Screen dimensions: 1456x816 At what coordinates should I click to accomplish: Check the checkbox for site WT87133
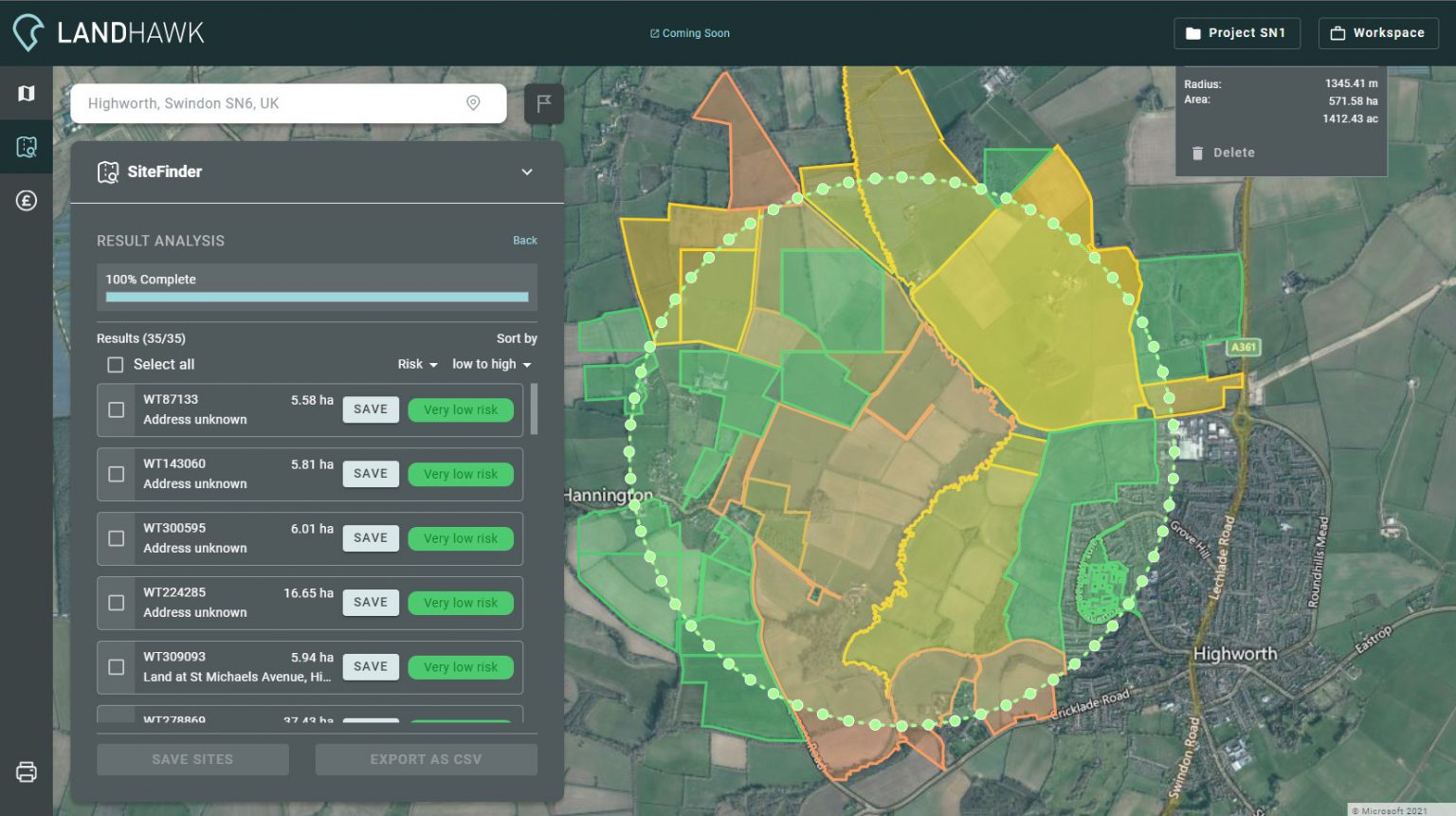point(116,409)
